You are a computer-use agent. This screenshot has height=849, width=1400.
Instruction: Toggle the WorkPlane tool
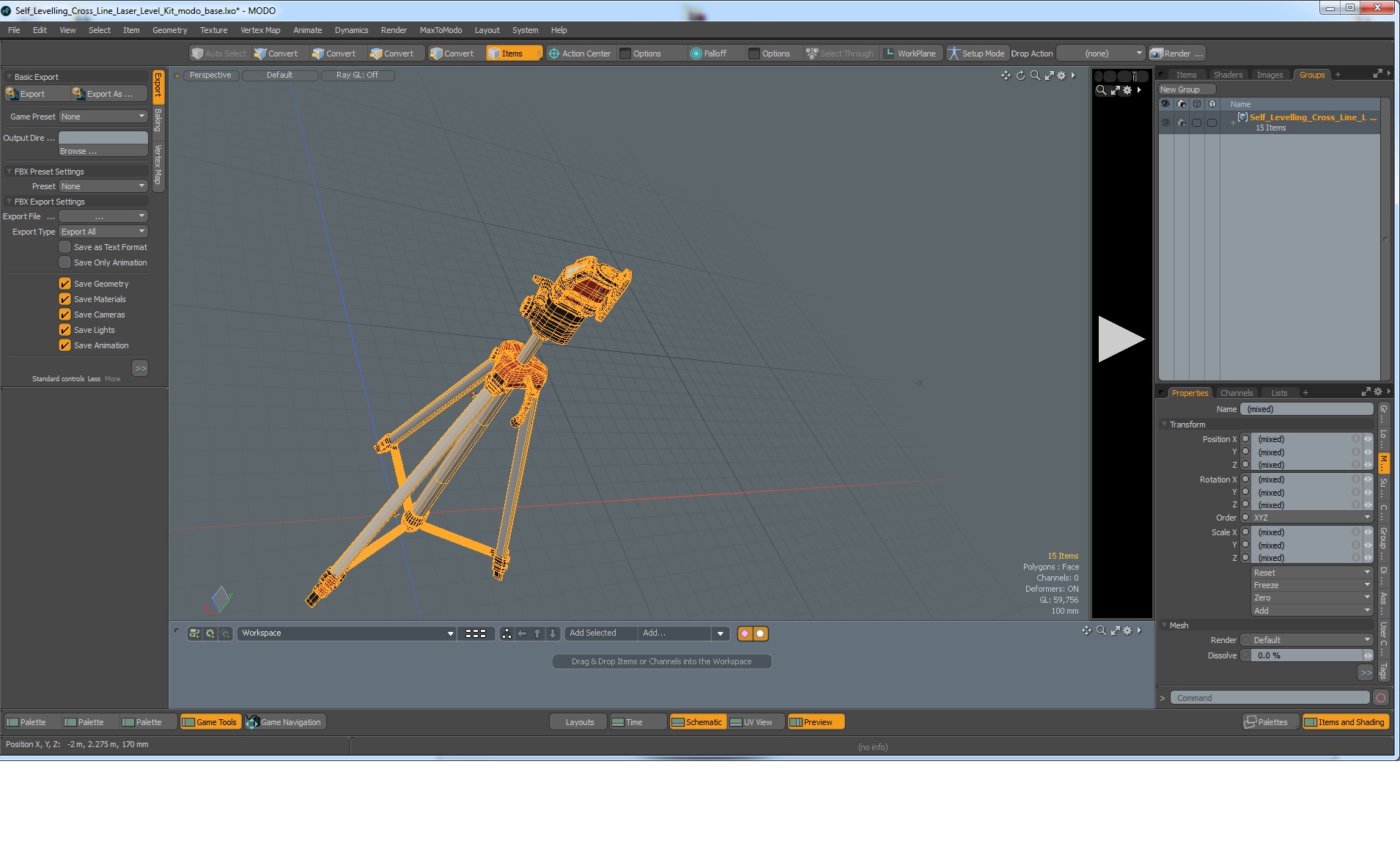910,54
